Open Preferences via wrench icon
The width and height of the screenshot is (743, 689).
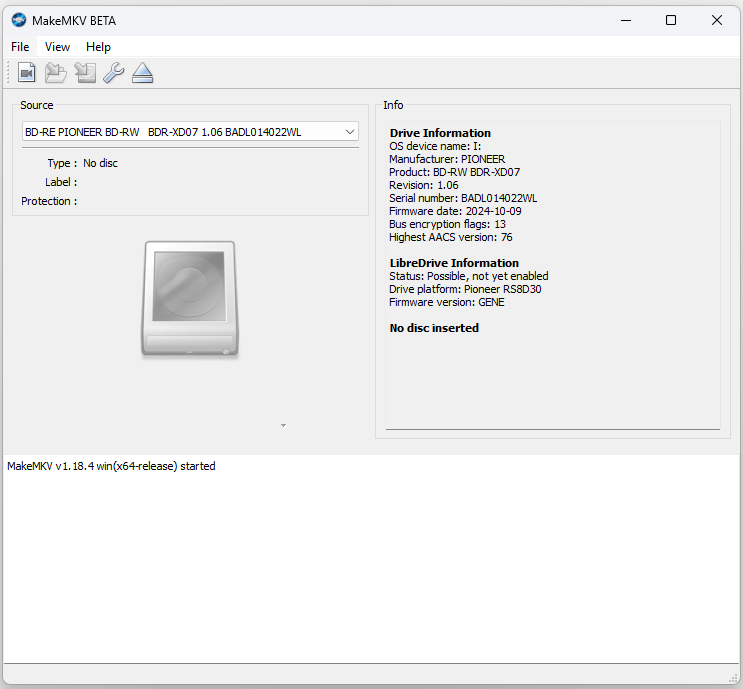114,73
